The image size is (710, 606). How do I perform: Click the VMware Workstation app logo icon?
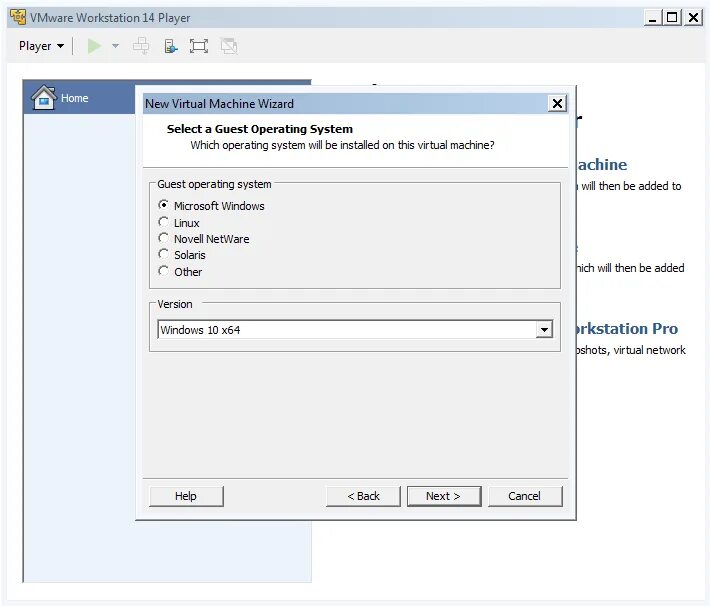[18, 17]
